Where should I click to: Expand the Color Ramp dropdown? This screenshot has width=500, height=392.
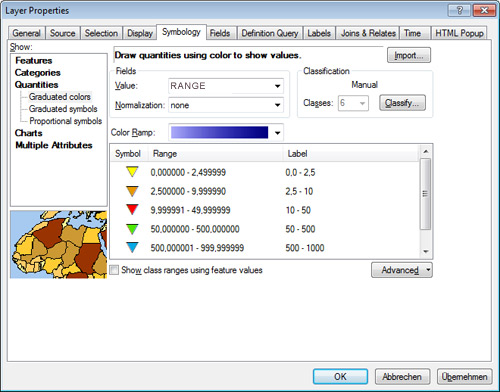coord(277,133)
